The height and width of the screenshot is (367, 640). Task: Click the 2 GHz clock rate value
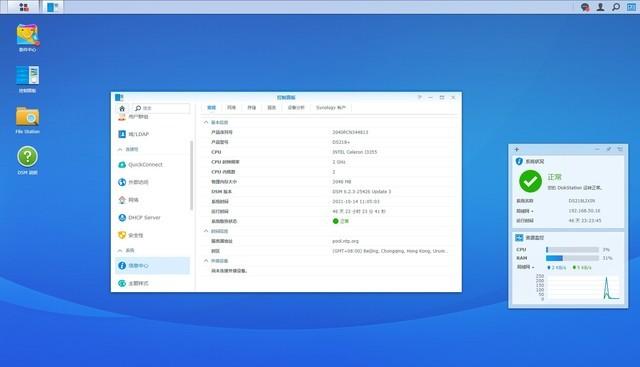339,162
